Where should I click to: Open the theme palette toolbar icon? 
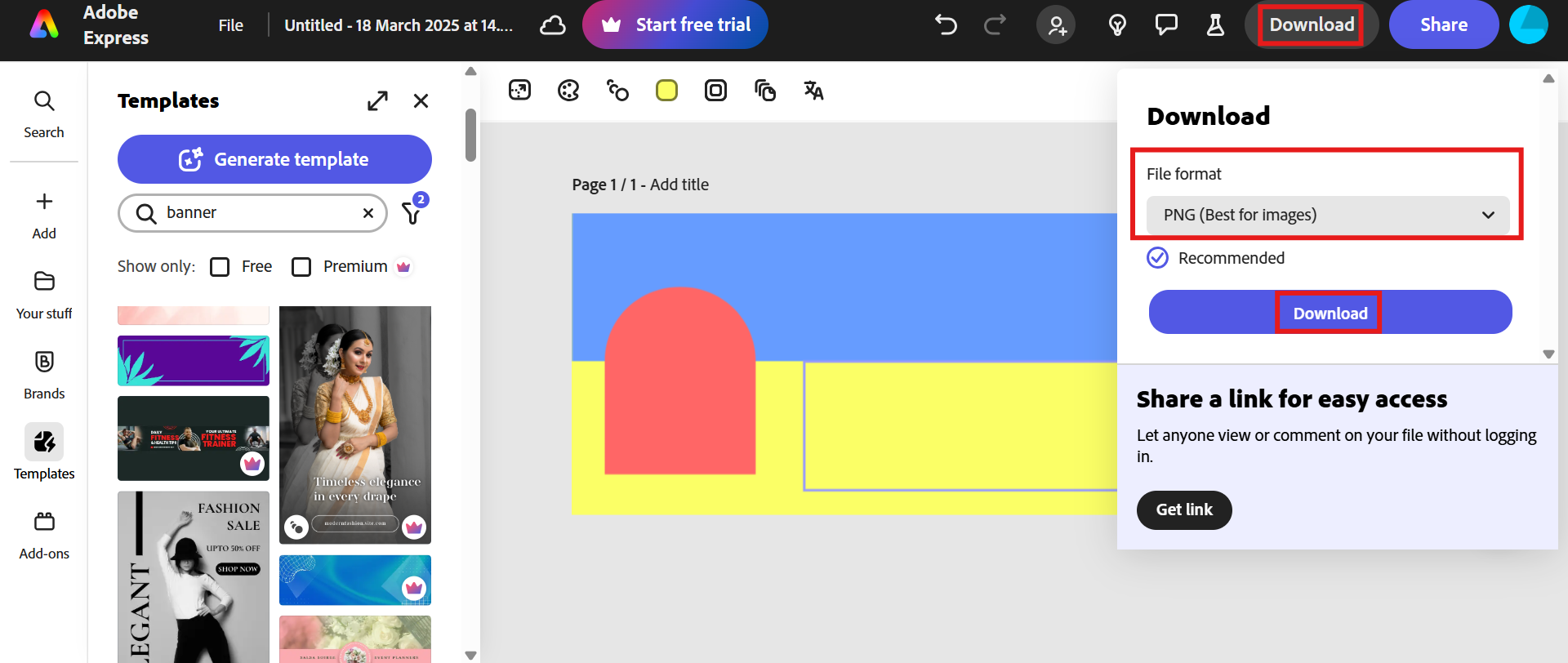(x=568, y=90)
